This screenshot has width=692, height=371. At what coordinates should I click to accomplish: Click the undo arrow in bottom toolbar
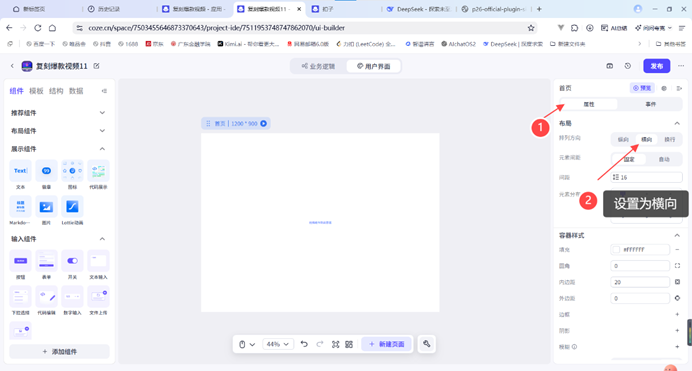pyautogui.click(x=304, y=344)
